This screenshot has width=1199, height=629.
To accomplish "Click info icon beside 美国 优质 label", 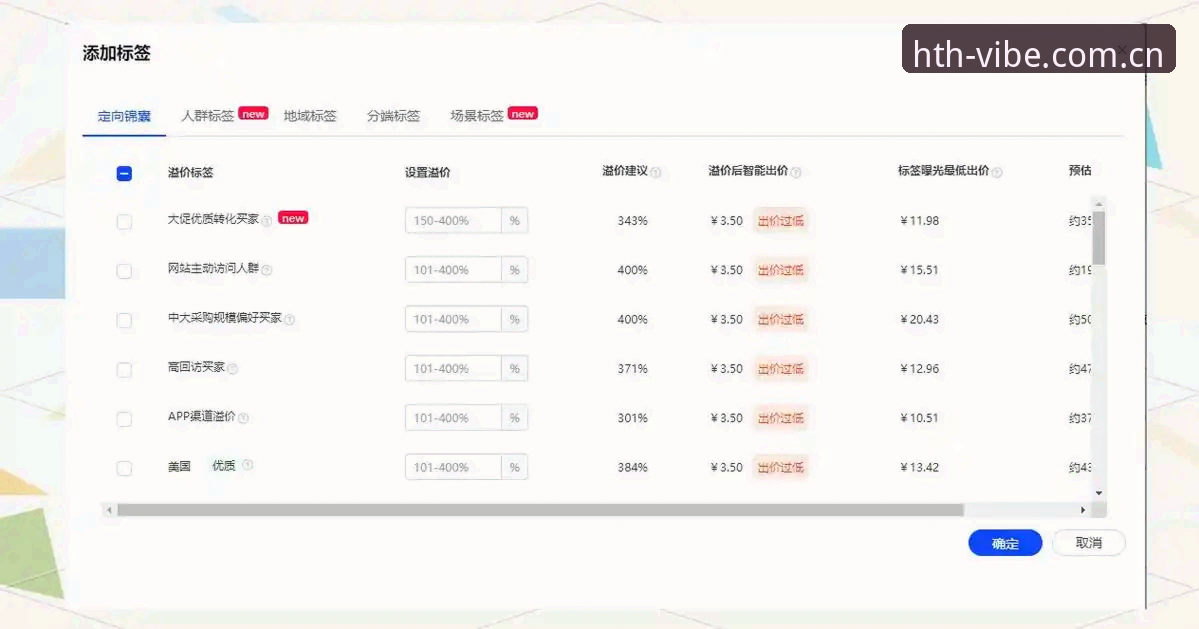I will coord(248,465).
